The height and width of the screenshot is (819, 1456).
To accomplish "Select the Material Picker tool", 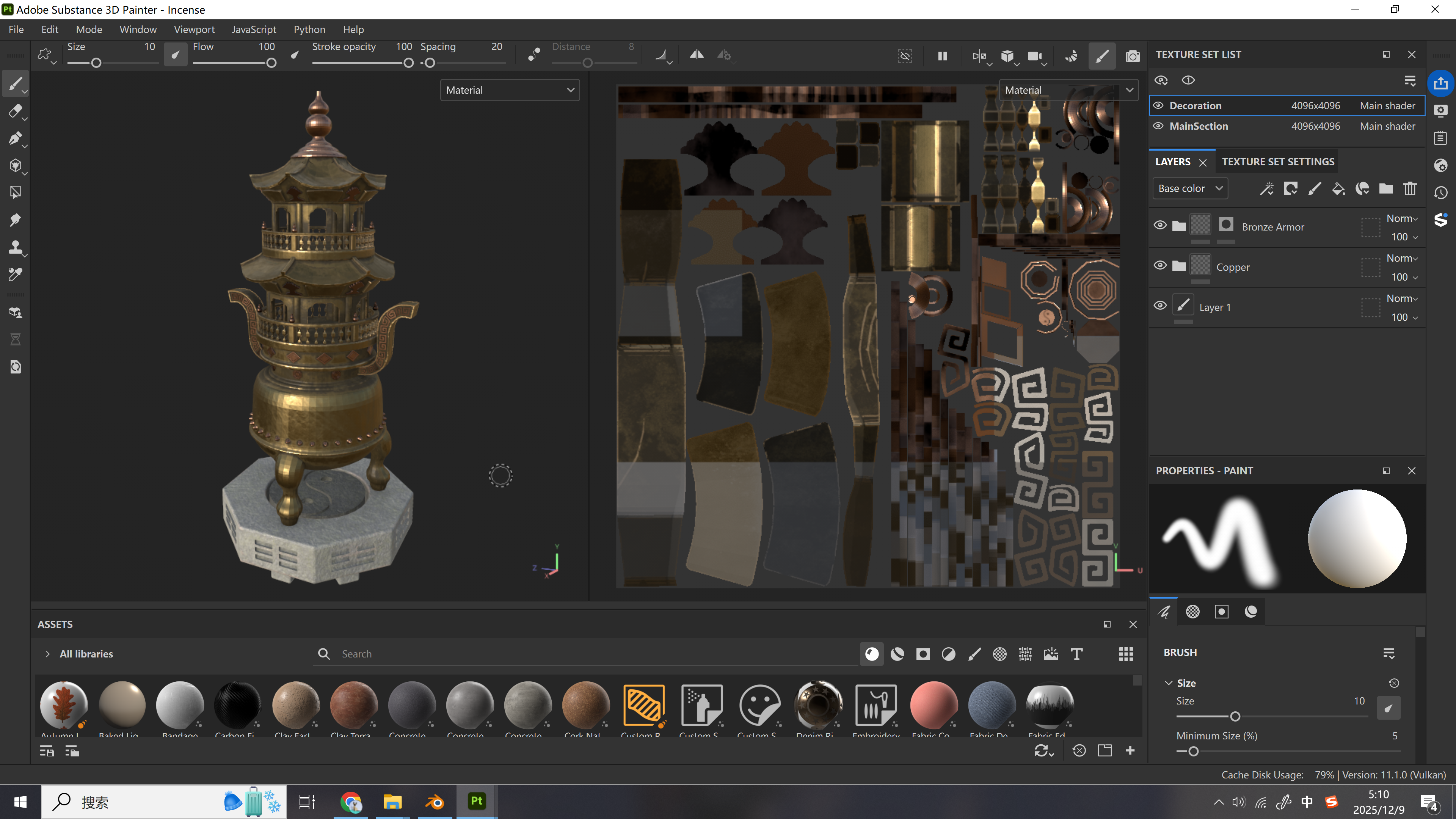I will coord(15,274).
